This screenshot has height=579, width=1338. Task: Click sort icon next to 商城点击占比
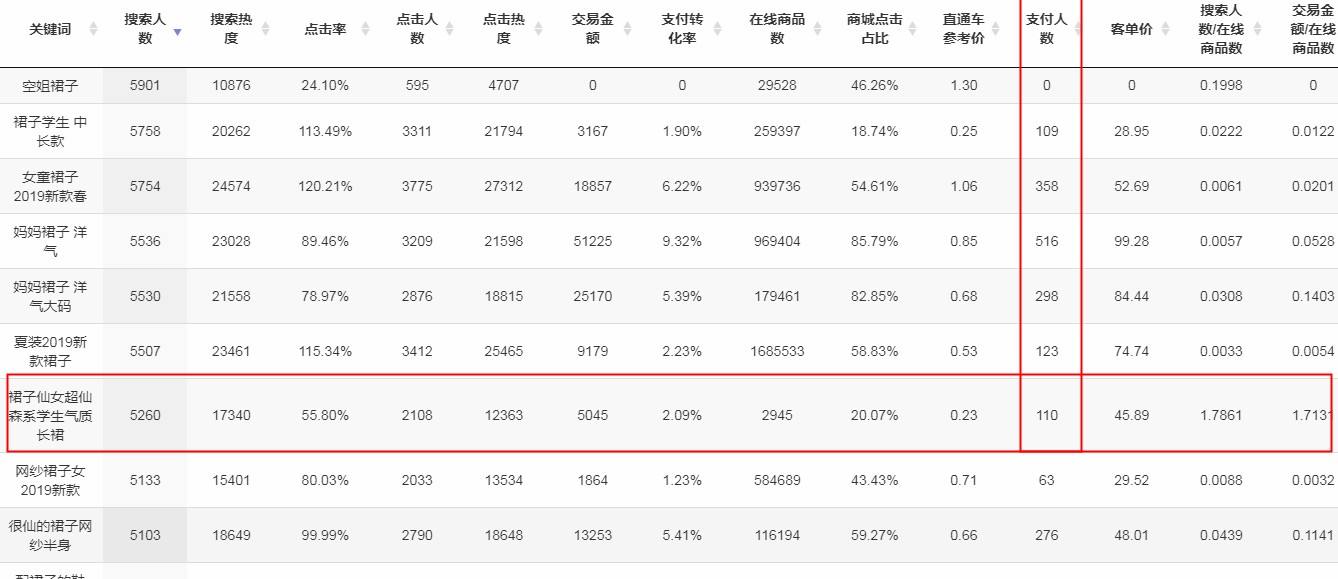912,29
